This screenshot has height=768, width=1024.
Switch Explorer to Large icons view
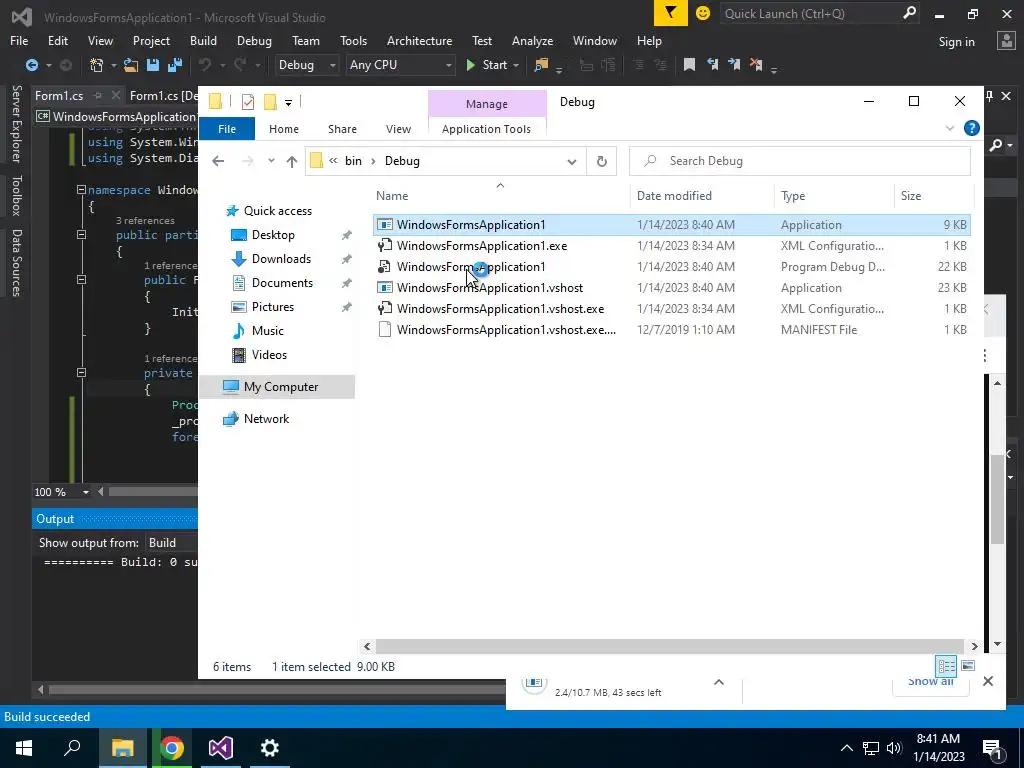tap(968, 666)
